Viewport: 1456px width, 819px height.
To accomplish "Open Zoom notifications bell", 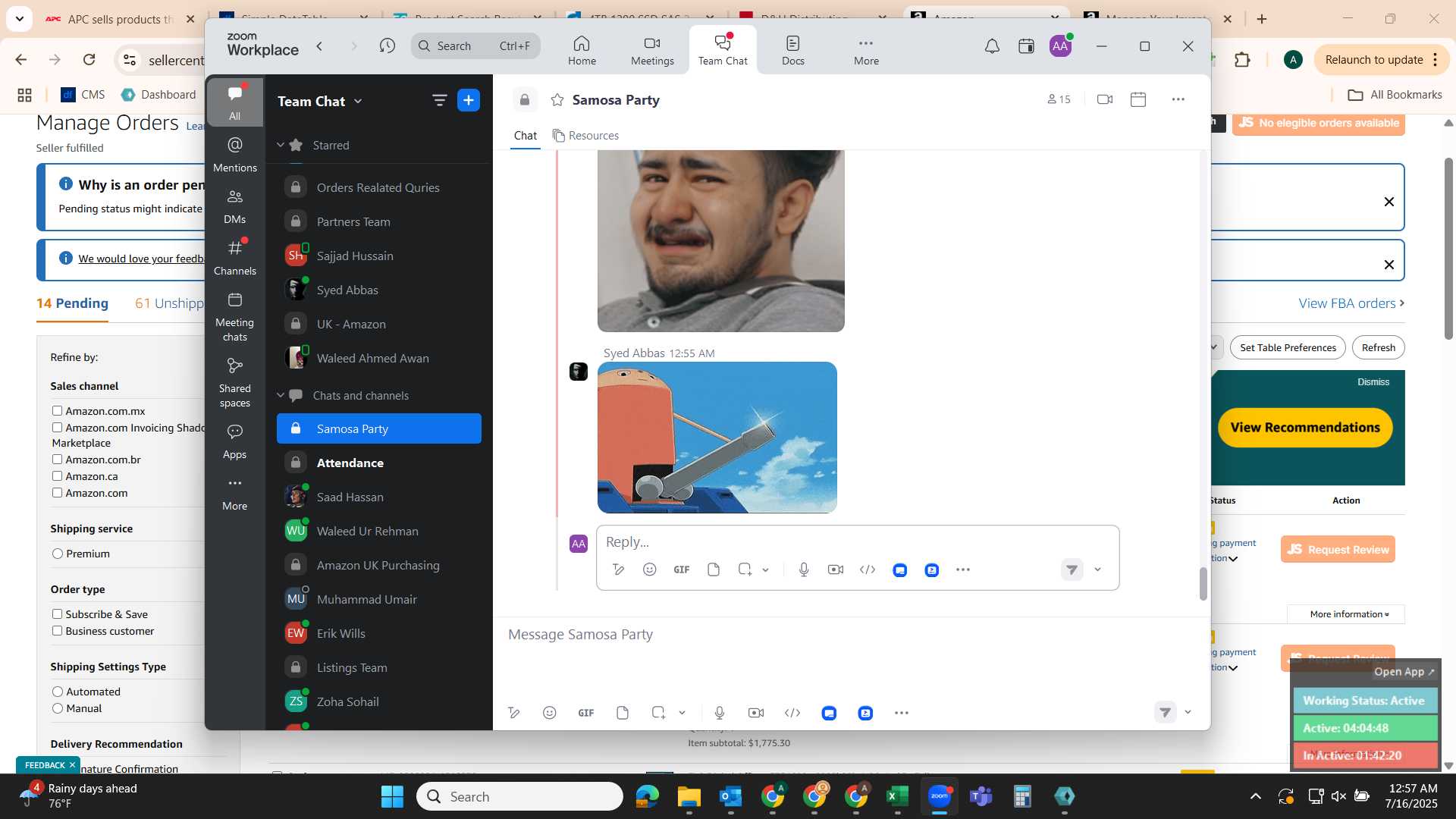I will pyautogui.click(x=992, y=46).
